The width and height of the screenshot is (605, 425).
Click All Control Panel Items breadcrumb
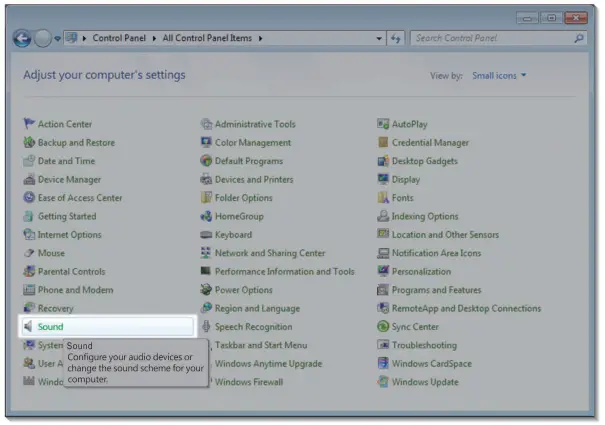(x=207, y=38)
